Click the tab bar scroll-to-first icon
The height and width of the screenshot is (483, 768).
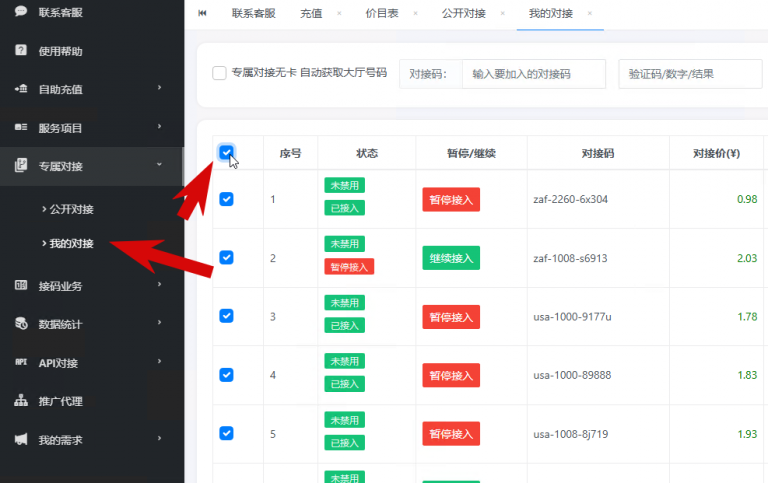[202, 13]
